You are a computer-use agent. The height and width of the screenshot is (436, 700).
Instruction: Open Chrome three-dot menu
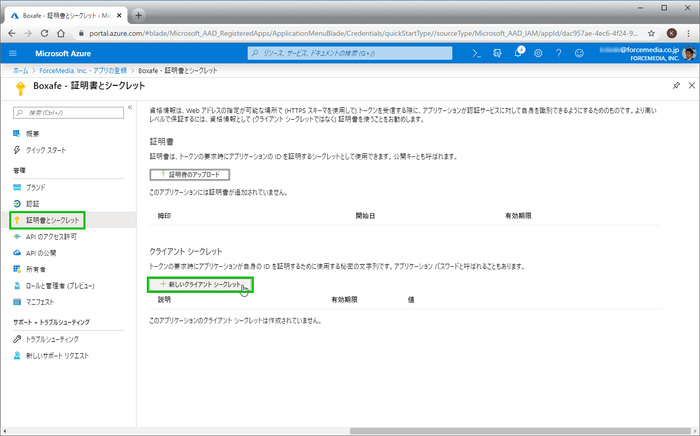click(x=688, y=33)
